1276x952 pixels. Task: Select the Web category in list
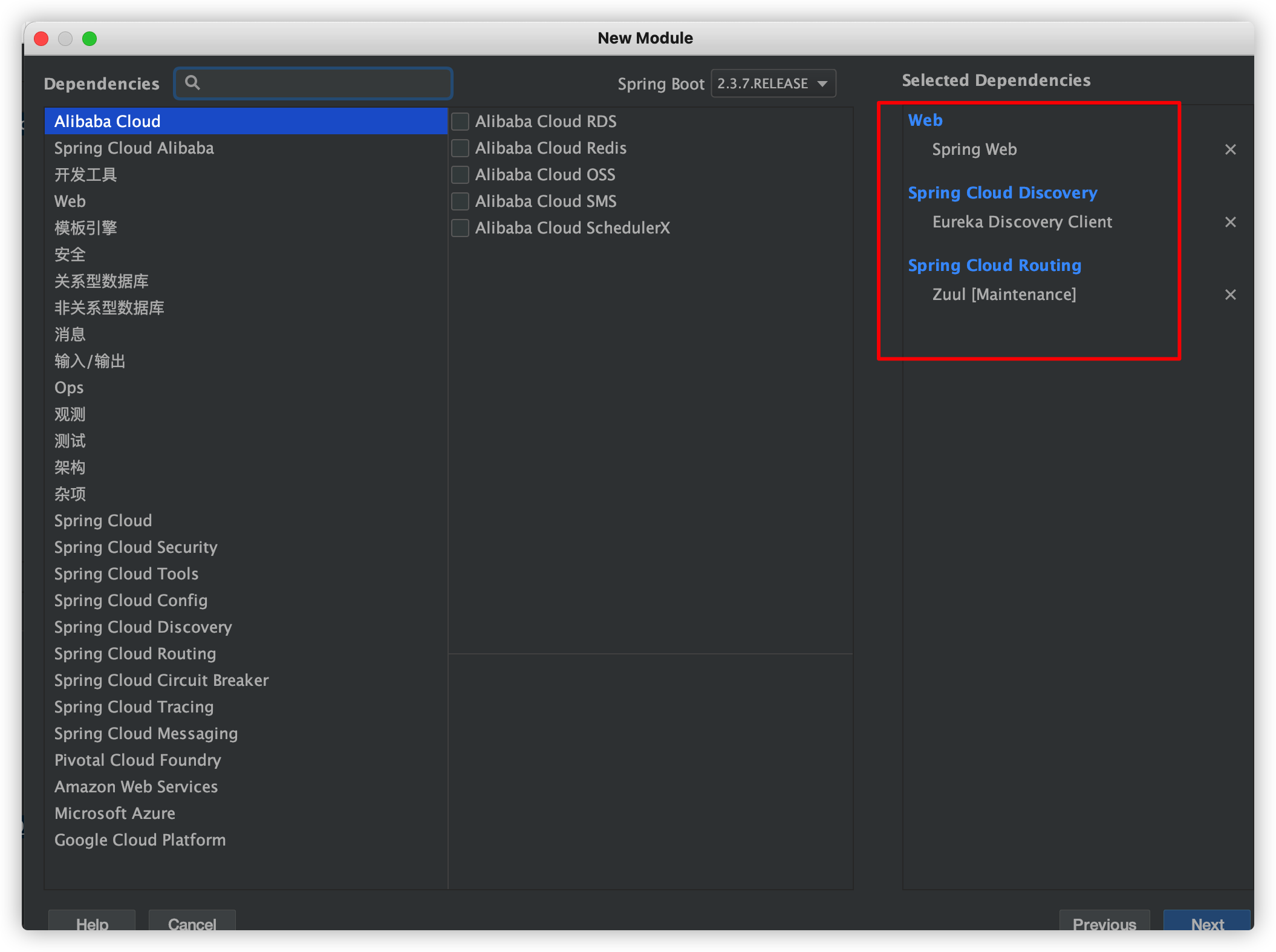246,201
